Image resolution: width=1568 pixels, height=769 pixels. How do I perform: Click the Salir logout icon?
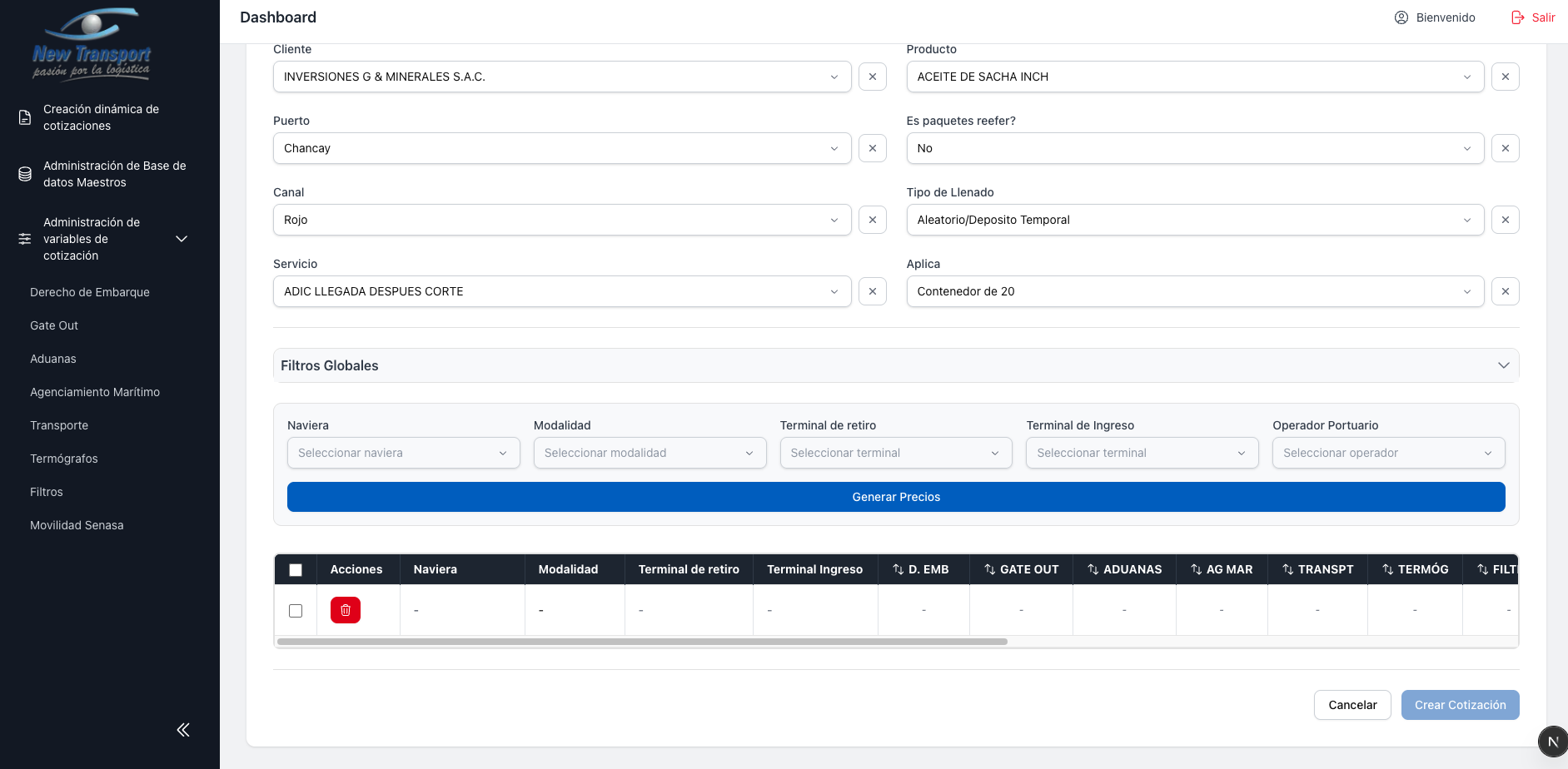coord(1518,17)
